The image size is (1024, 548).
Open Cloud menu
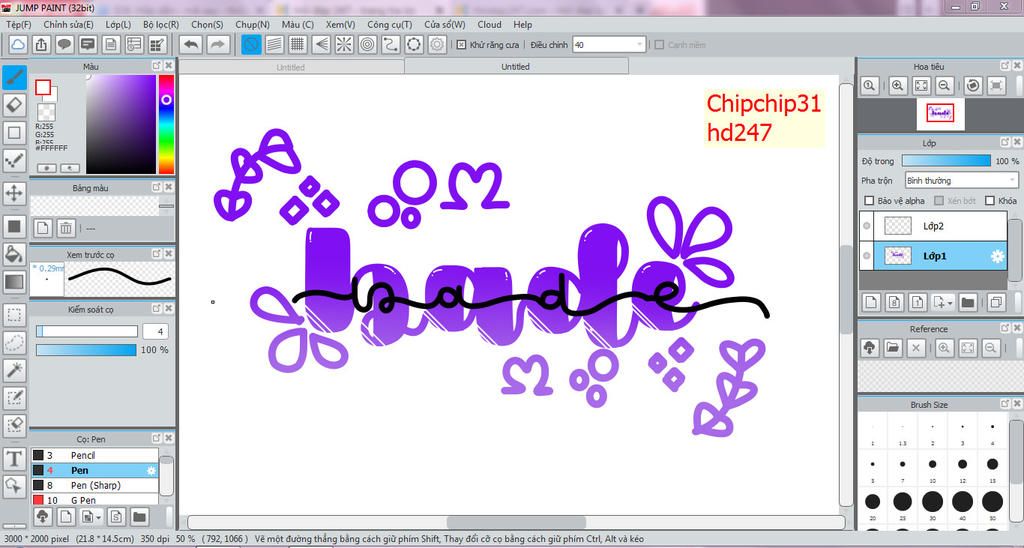click(x=489, y=24)
